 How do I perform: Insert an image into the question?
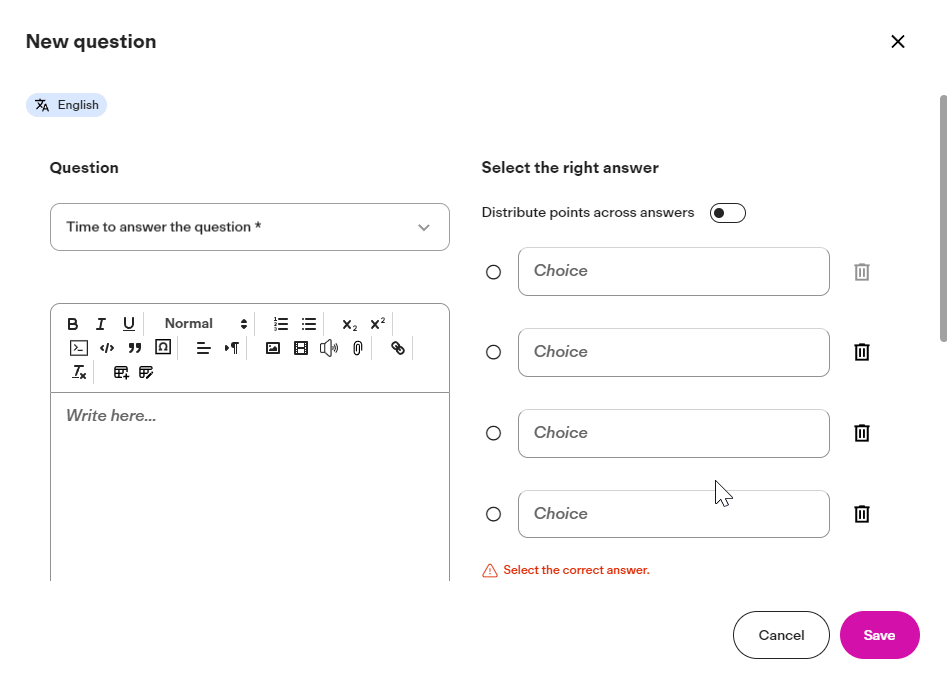pos(273,348)
